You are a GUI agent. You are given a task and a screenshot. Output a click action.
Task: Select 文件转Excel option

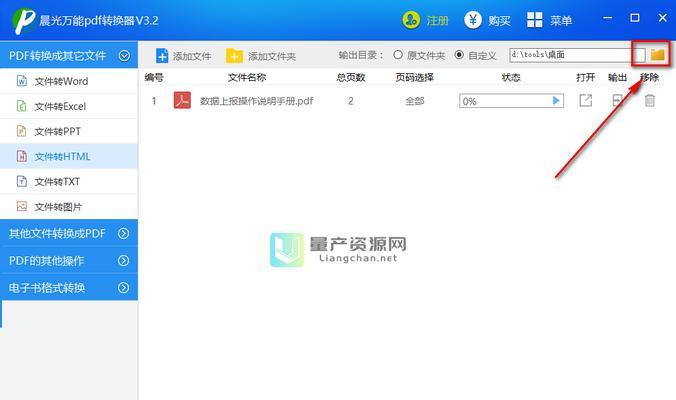(x=69, y=106)
